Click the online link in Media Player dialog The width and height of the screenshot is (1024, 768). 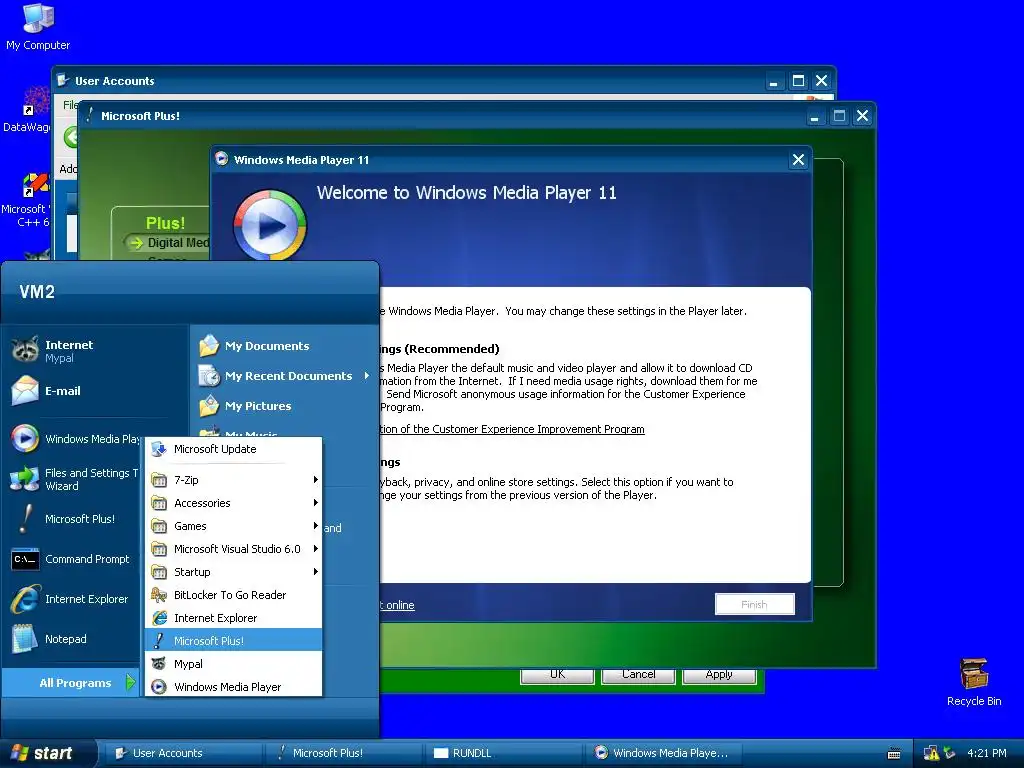point(397,605)
